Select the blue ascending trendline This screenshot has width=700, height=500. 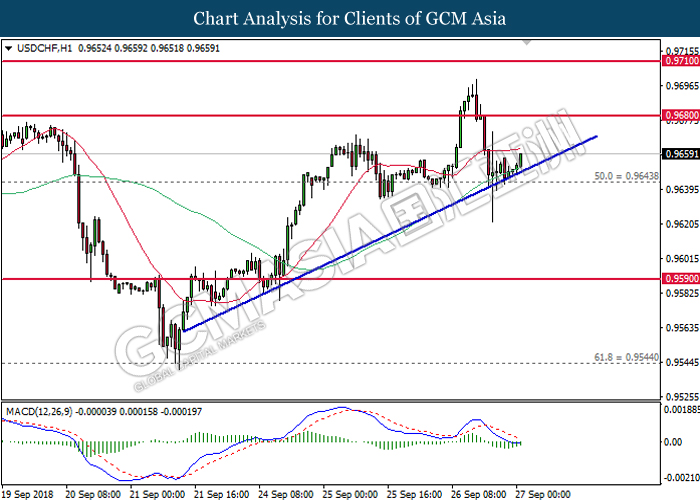tap(390, 233)
